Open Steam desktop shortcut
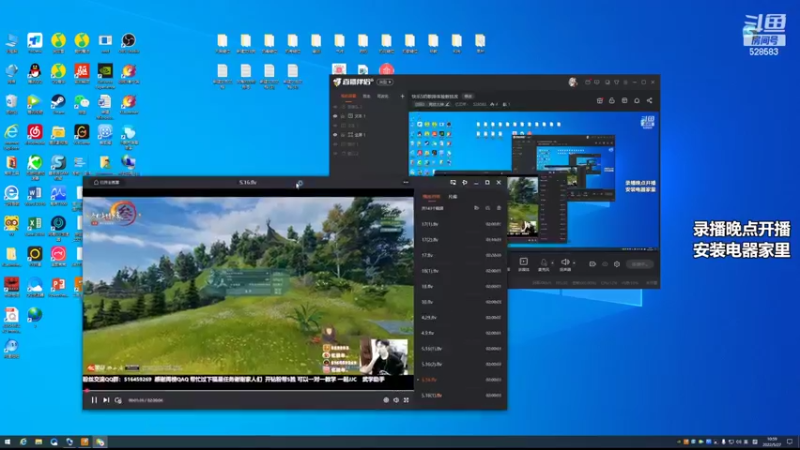The width and height of the screenshot is (800, 450). (x=58, y=104)
